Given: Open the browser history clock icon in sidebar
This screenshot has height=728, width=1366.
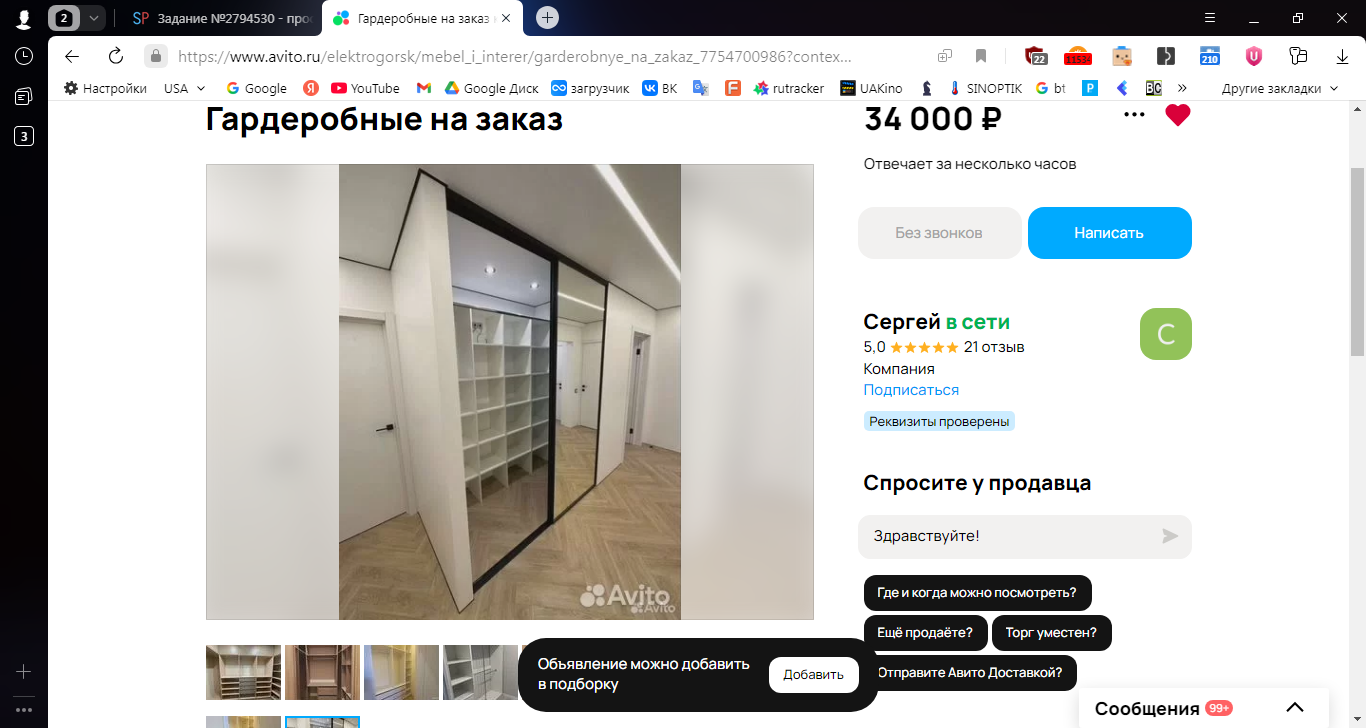Looking at the screenshot, I should pos(24,56).
